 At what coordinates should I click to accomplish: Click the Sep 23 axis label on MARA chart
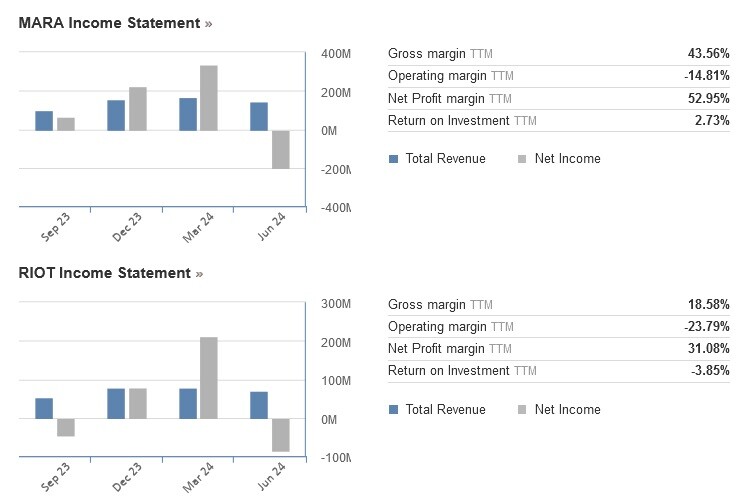pyautogui.click(x=55, y=228)
